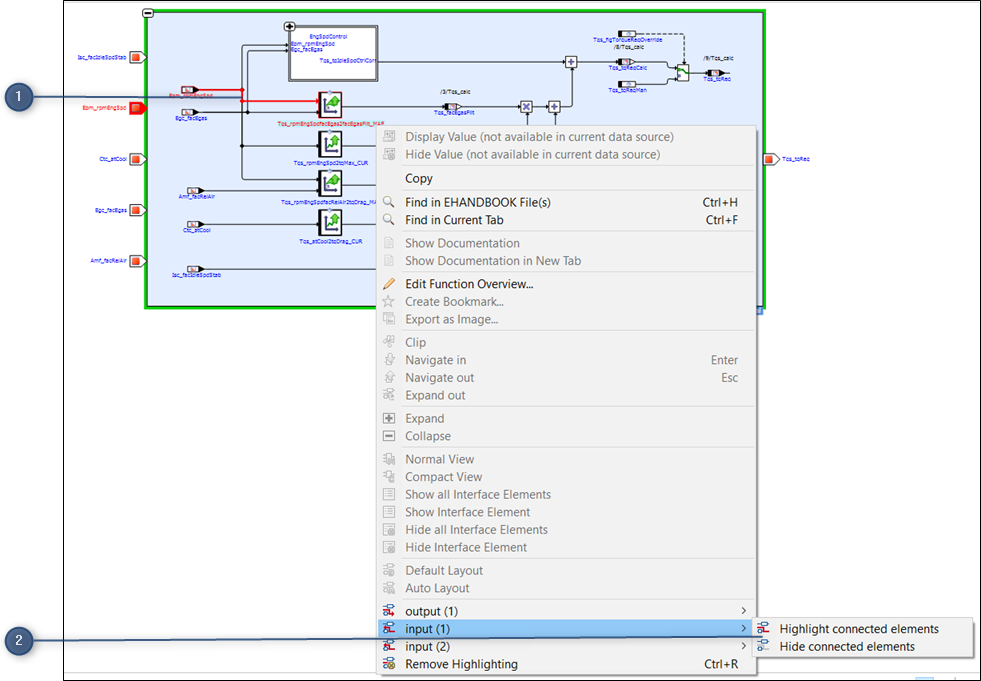Viewport: 981px width, 681px height.
Task: Open Edit Function Overview from context menu
Action: 468,284
